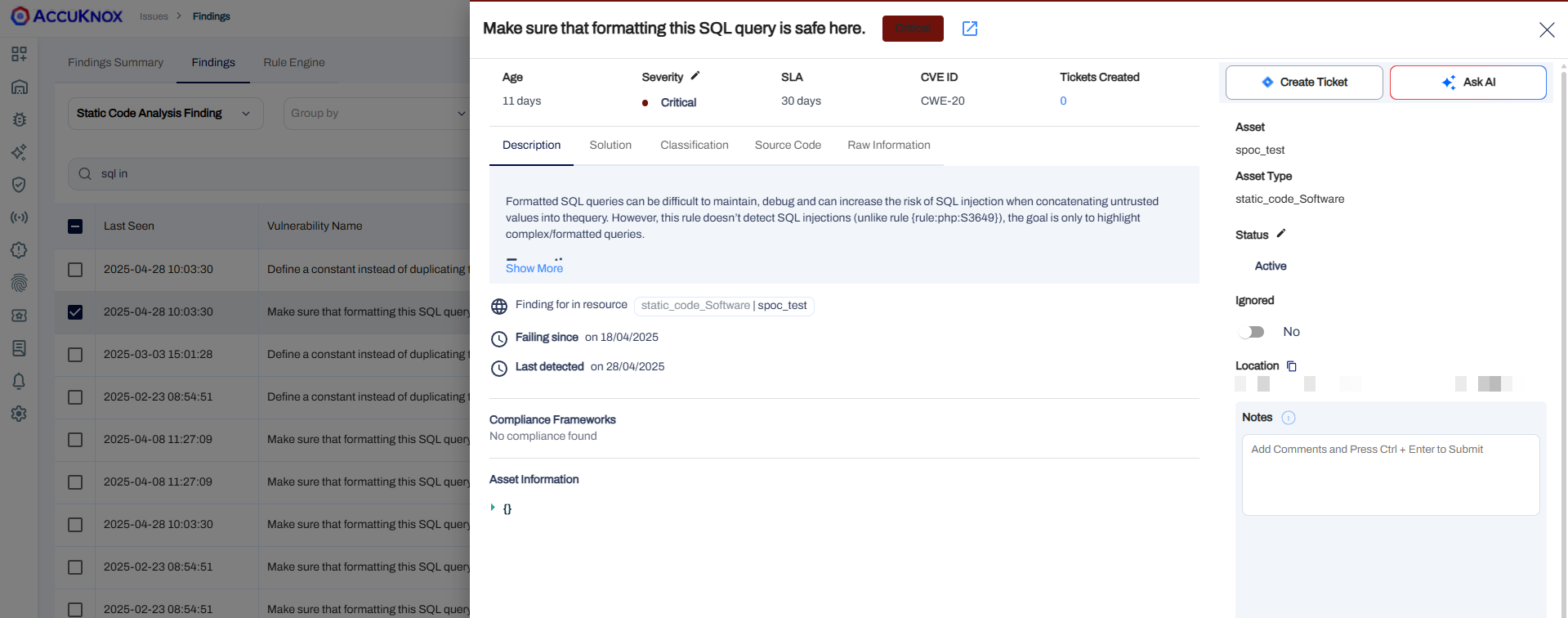
Task: Open the Solution tab
Action: 610,145
